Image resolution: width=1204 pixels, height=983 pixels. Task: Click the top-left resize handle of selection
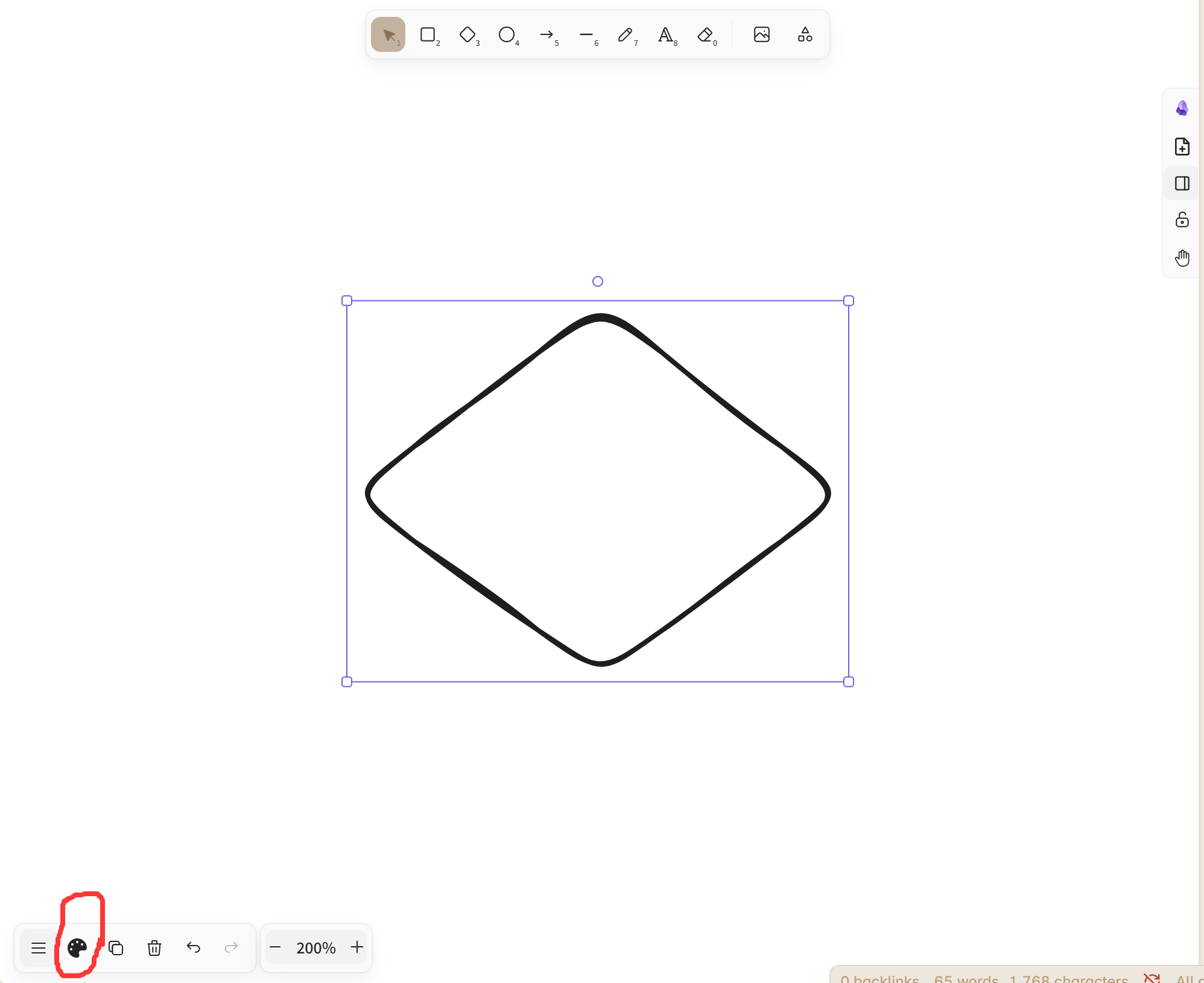[x=347, y=301]
